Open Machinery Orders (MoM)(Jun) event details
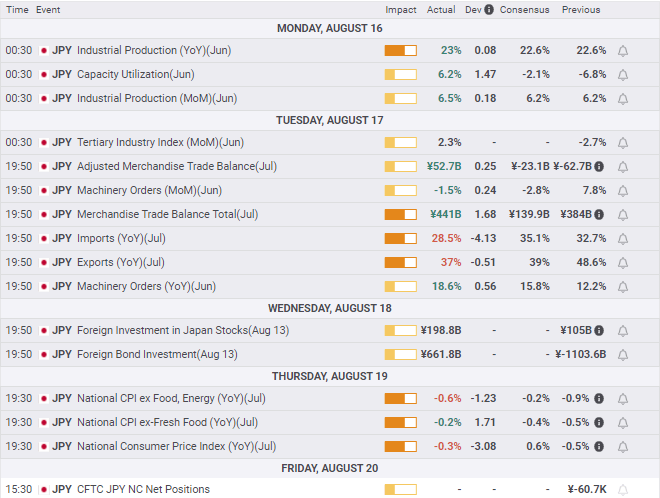 click(x=149, y=191)
